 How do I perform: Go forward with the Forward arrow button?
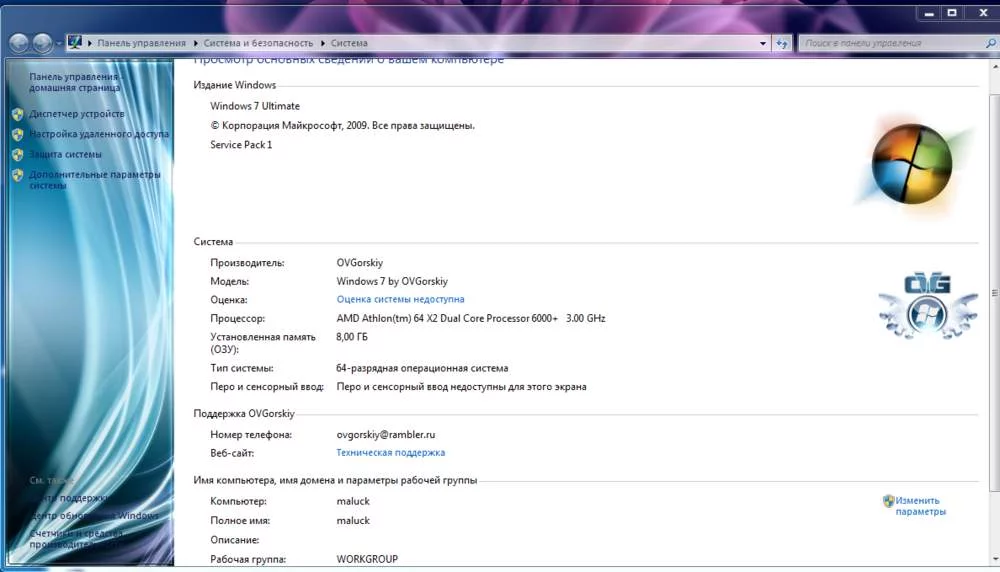pos(43,43)
